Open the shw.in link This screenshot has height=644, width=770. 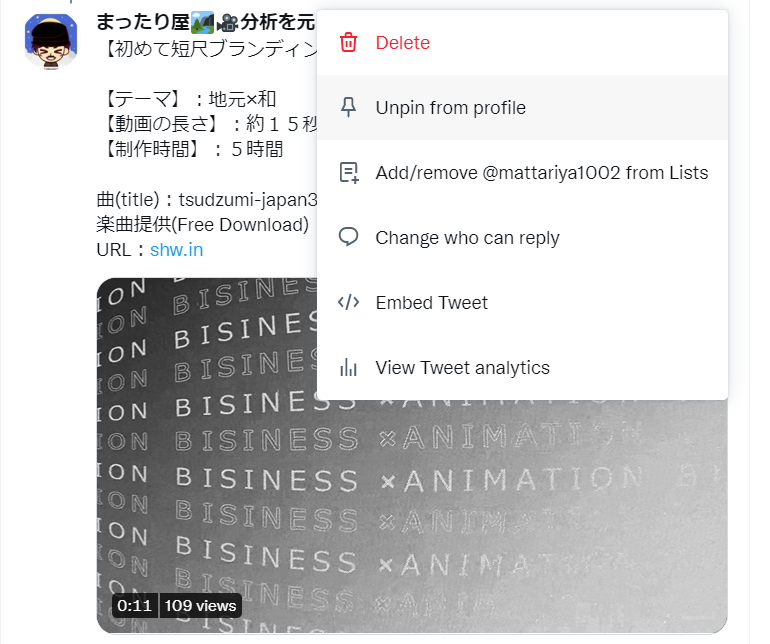[176, 250]
